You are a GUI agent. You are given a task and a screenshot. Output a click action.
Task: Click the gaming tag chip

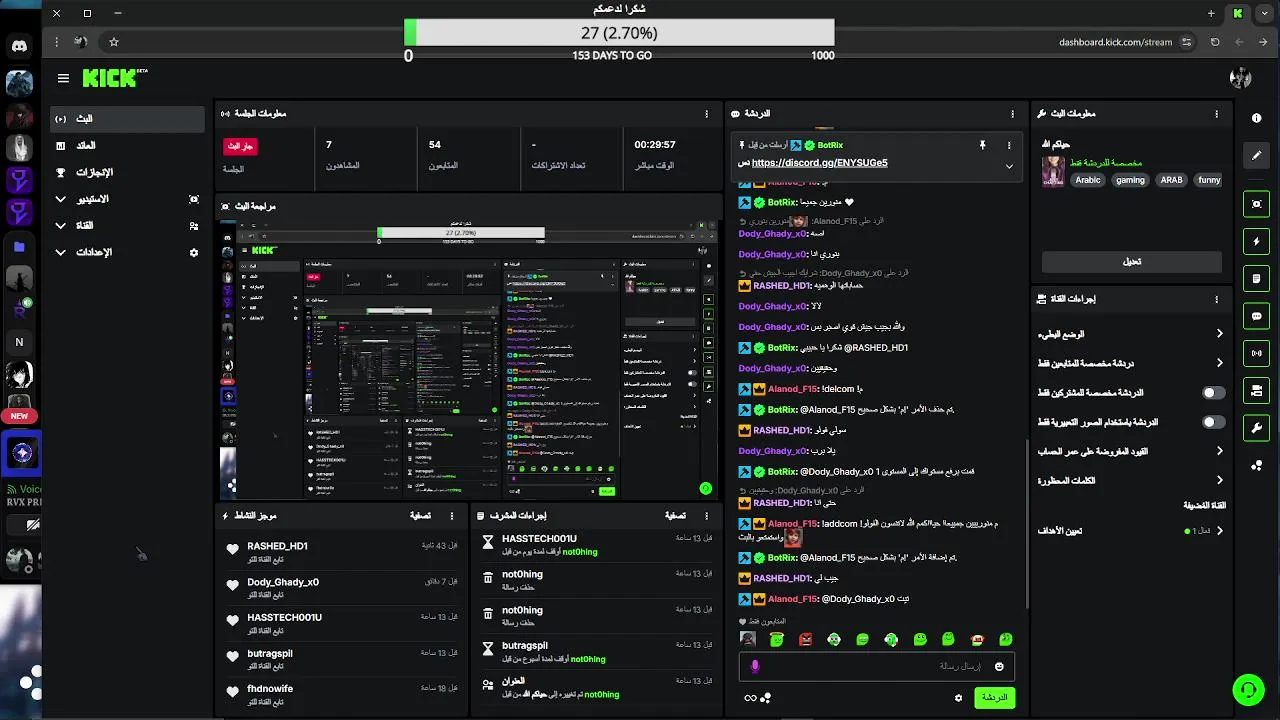[1130, 180]
